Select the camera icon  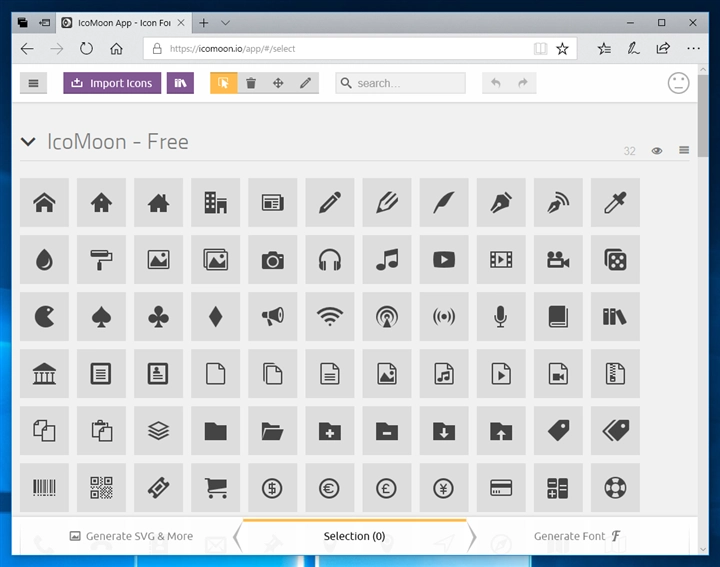(273, 259)
